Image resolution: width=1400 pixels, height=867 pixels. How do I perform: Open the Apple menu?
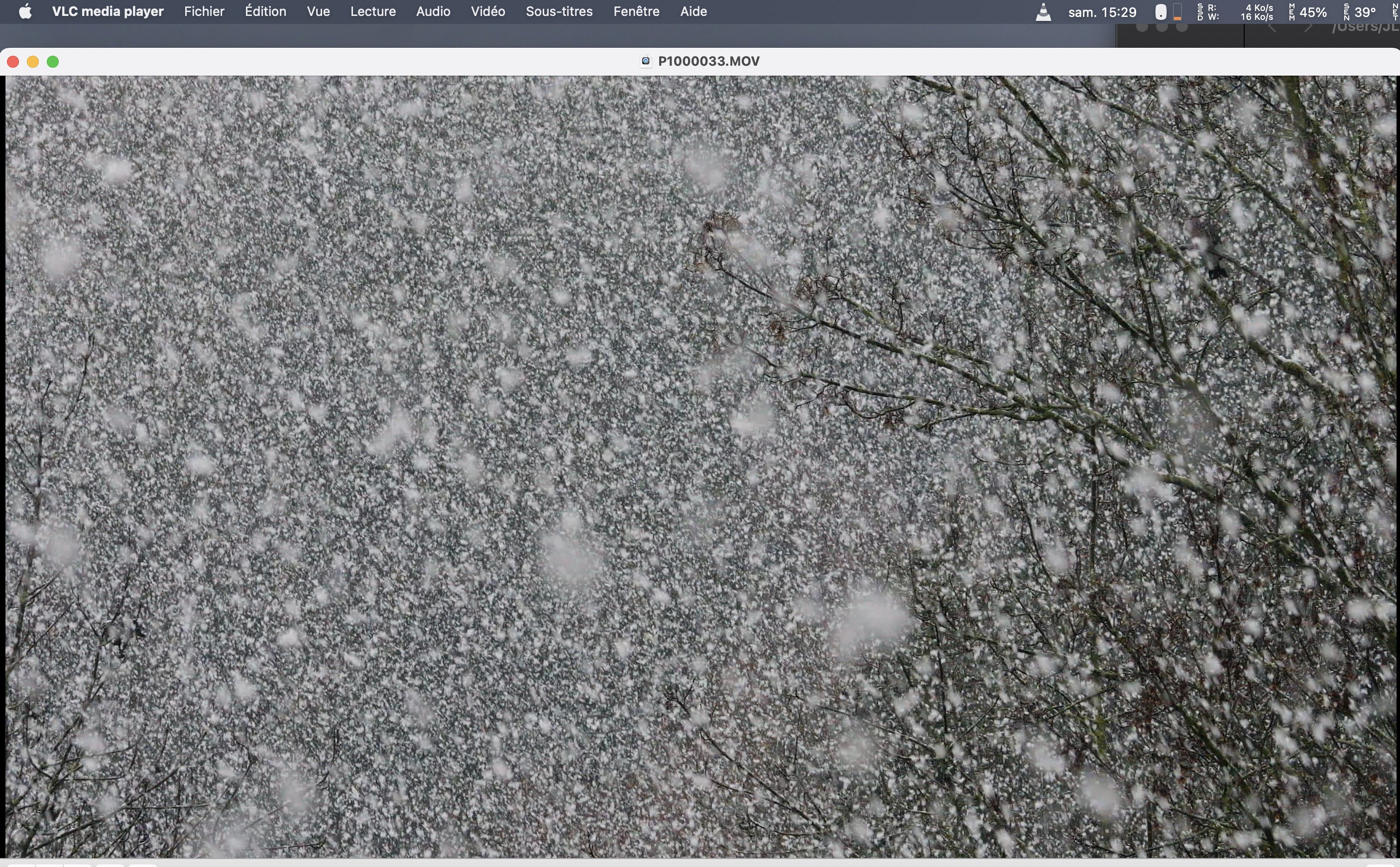tap(25, 11)
